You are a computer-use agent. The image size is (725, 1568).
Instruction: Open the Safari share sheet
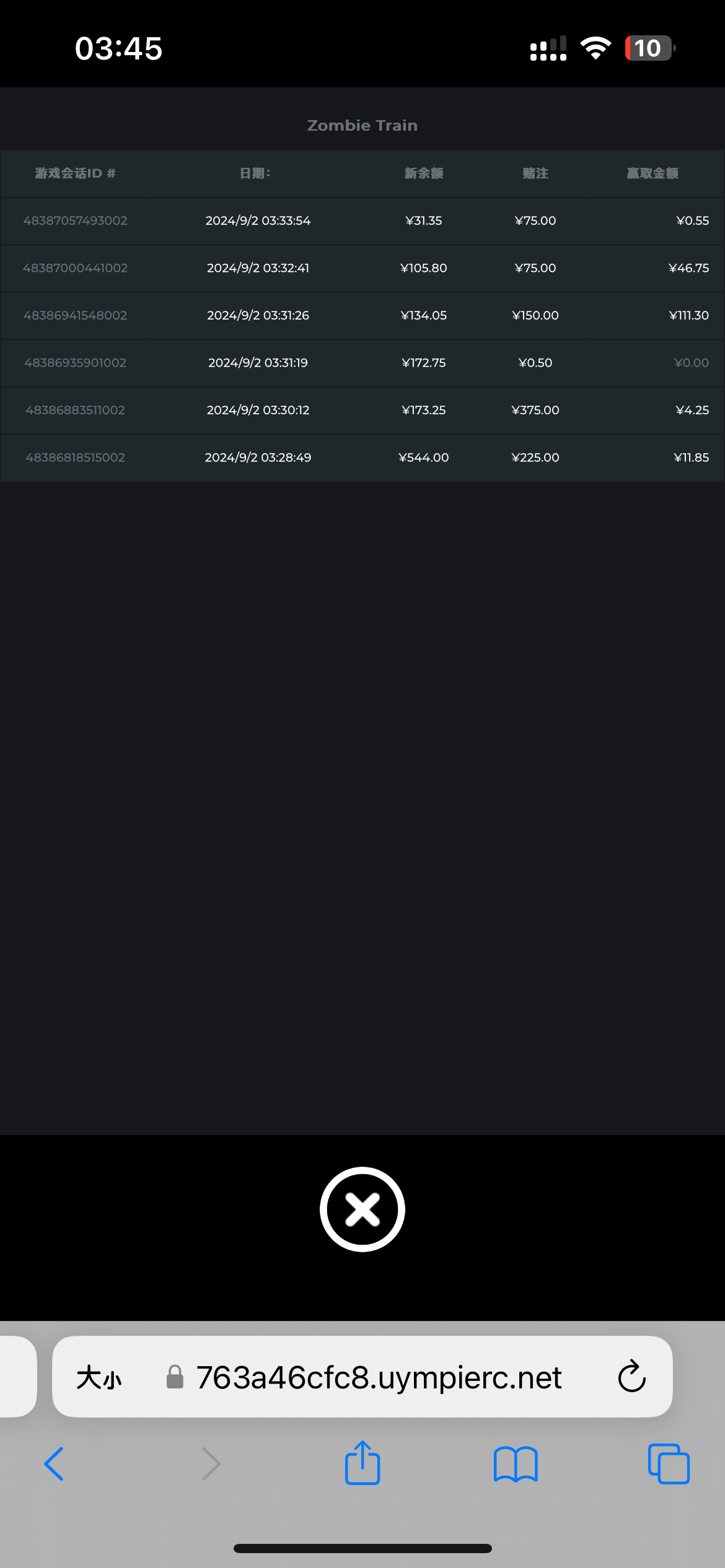(362, 1463)
